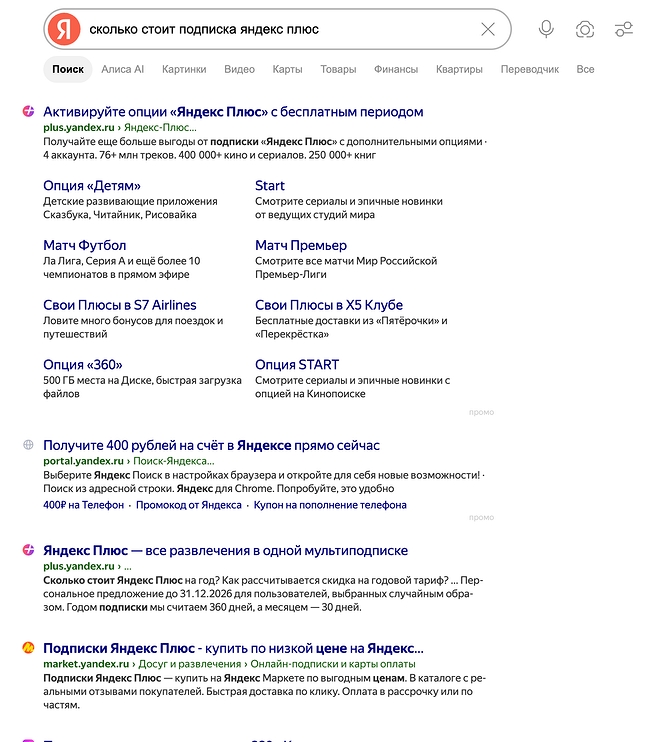Open the Карты tab

coord(287,69)
